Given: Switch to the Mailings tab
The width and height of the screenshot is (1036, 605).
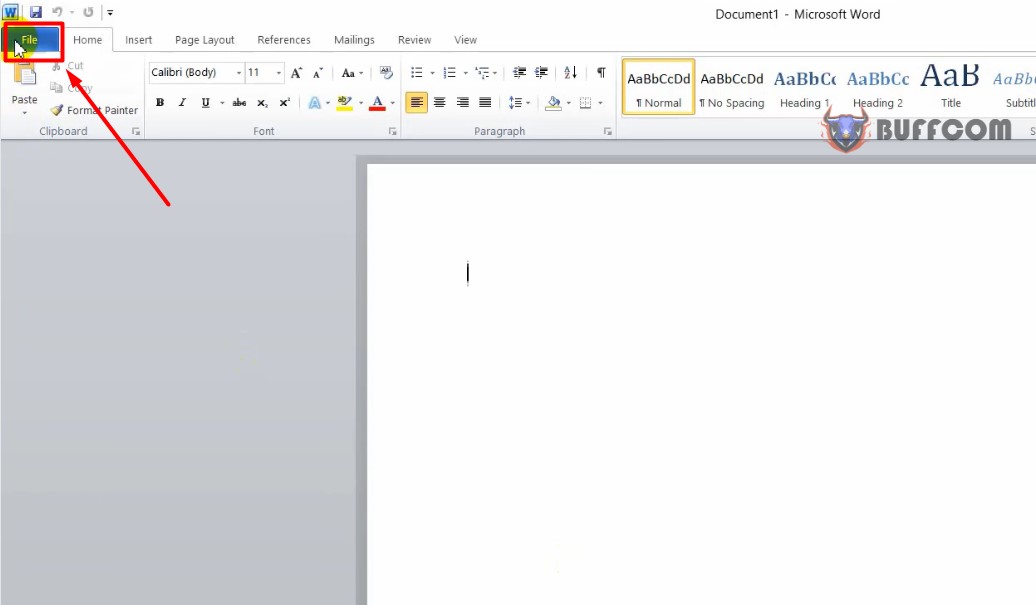Looking at the screenshot, I should [x=354, y=40].
